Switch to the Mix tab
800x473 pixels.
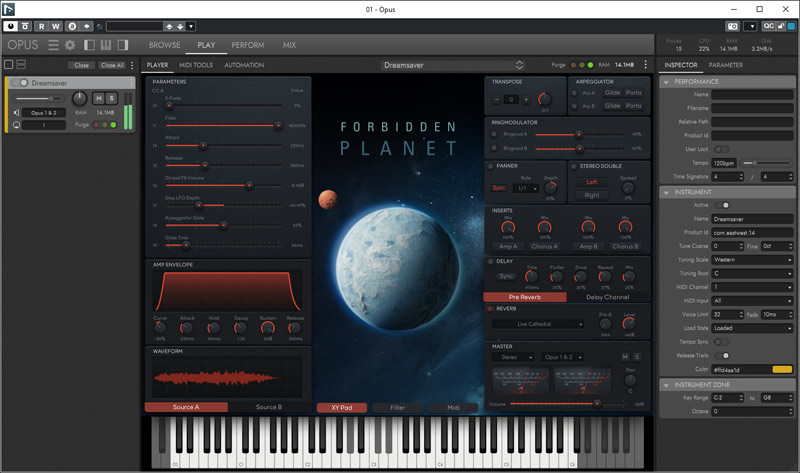[289, 45]
